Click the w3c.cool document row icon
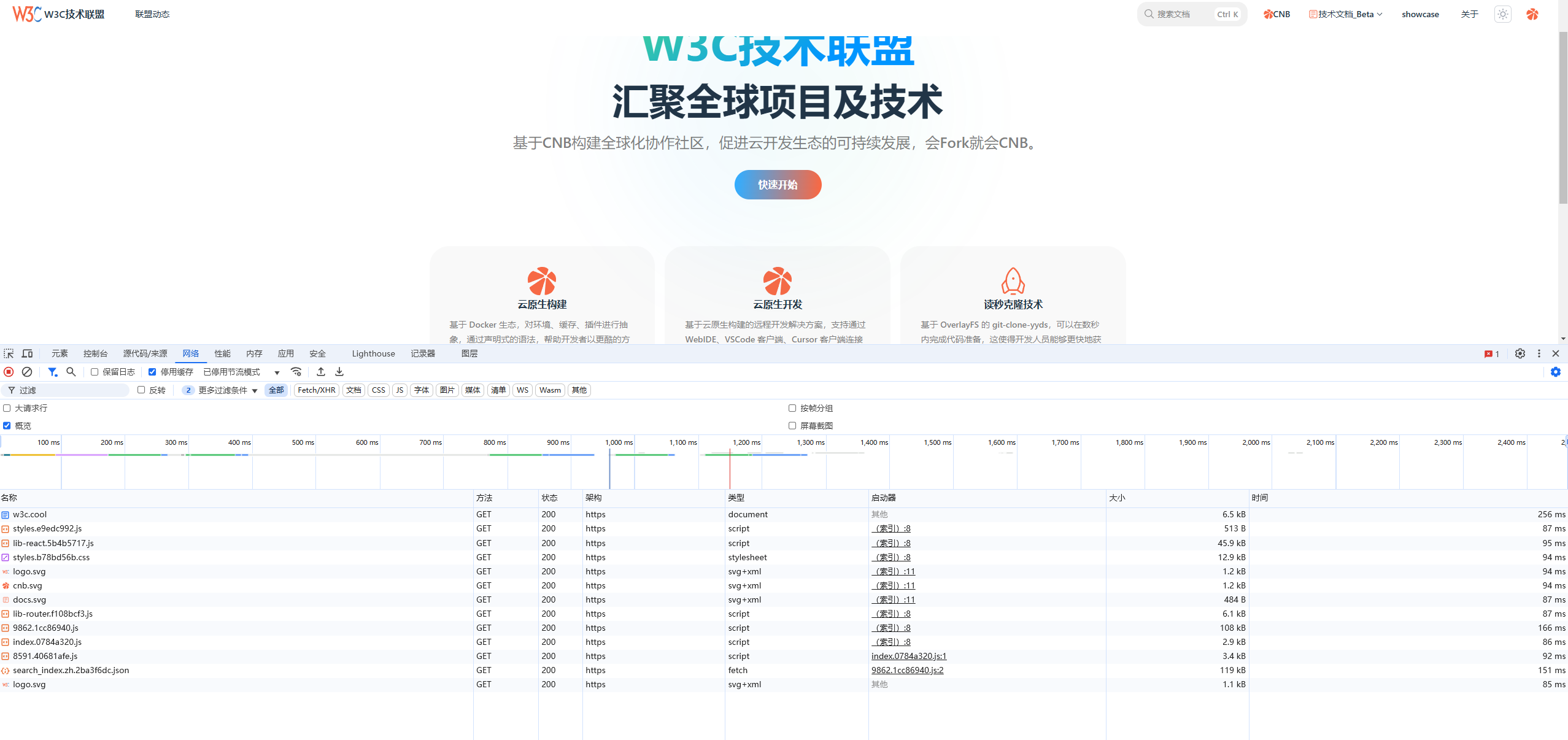The height and width of the screenshot is (740, 1568). (x=6, y=515)
